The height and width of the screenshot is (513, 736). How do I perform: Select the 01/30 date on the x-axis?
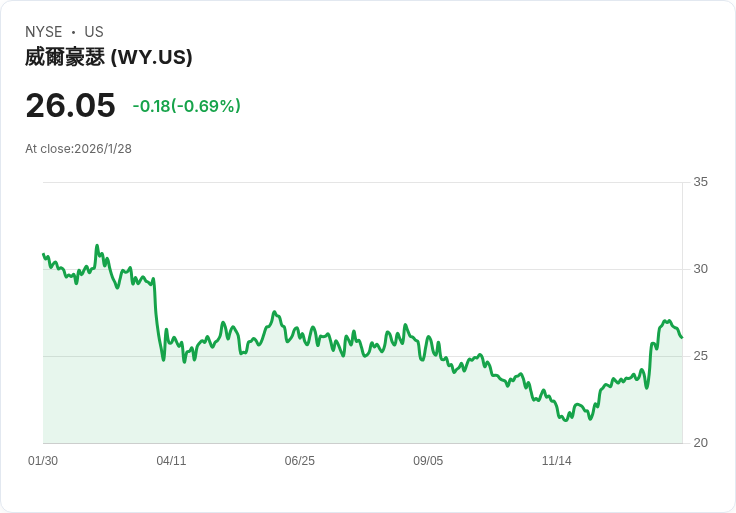click(x=43, y=461)
